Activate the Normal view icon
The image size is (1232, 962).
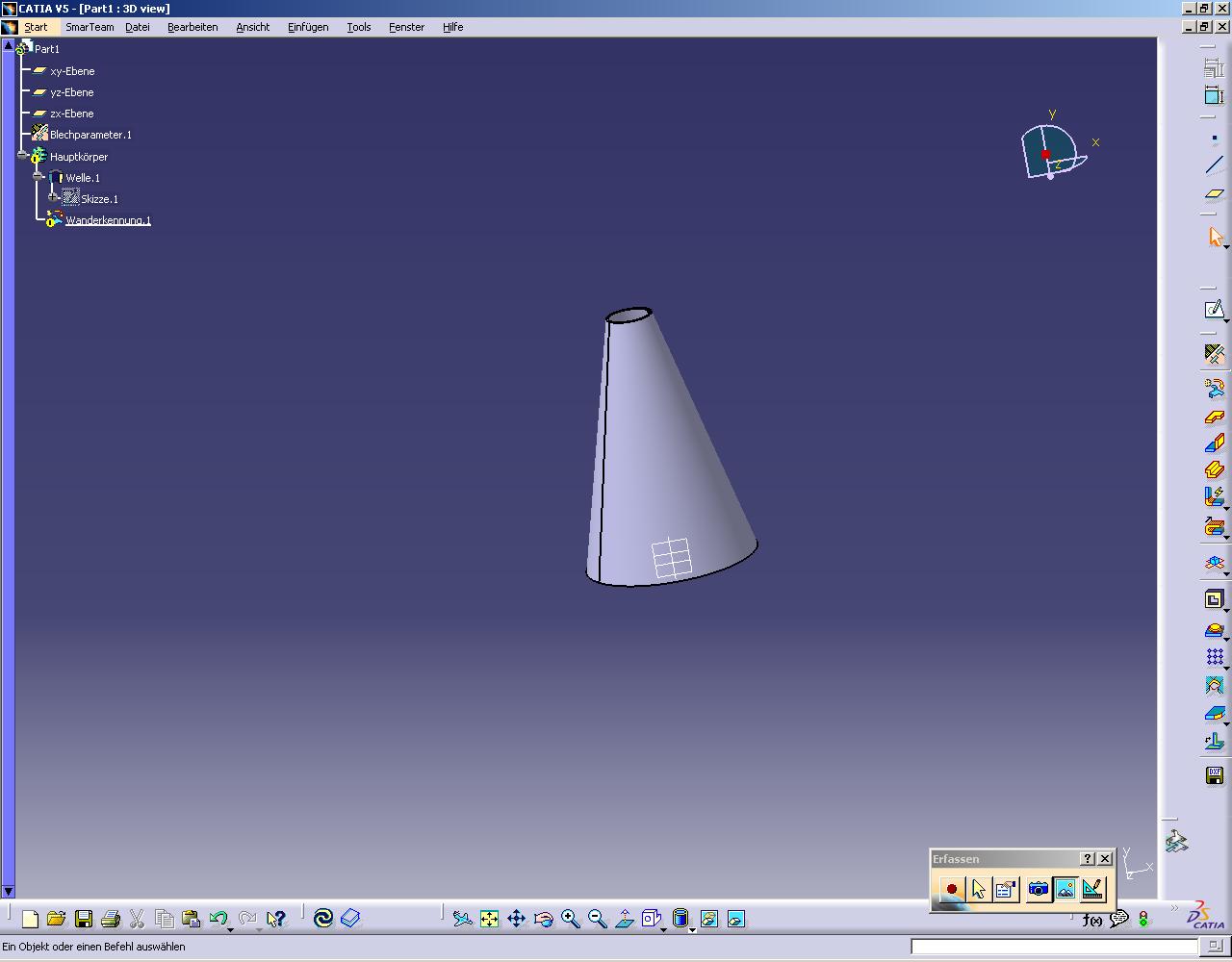[x=625, y=919]
